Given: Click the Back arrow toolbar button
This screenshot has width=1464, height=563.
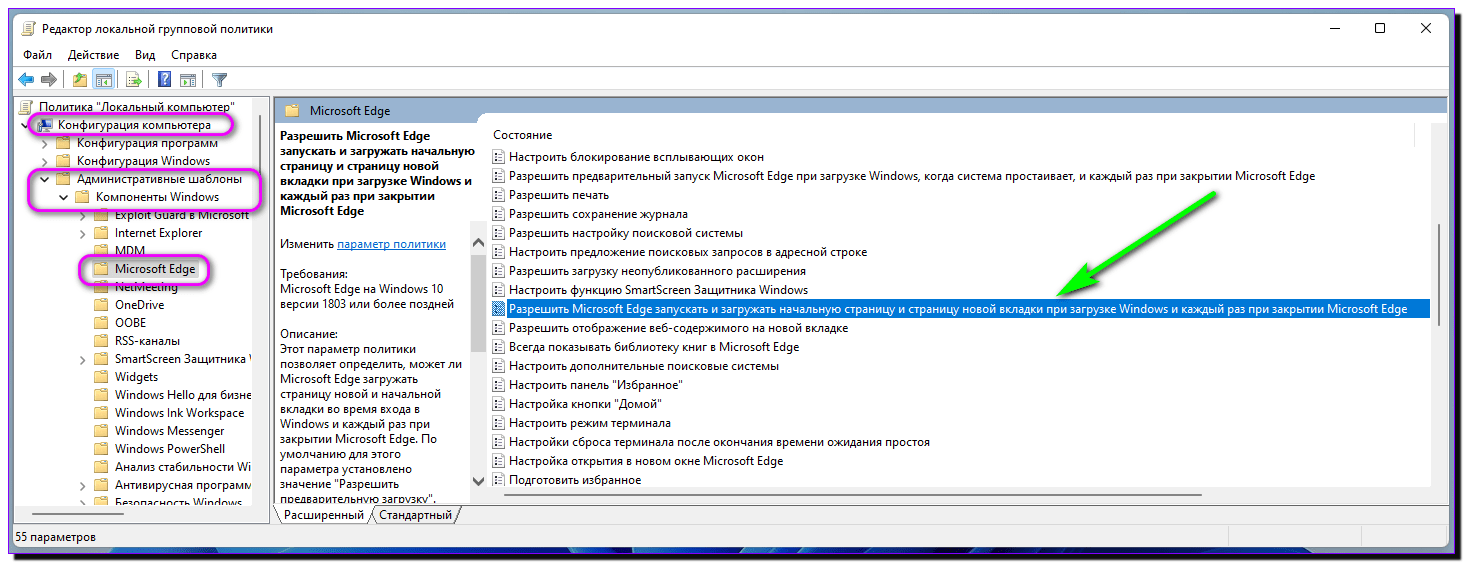Looking at the screenshot, I should click(26, 79).
